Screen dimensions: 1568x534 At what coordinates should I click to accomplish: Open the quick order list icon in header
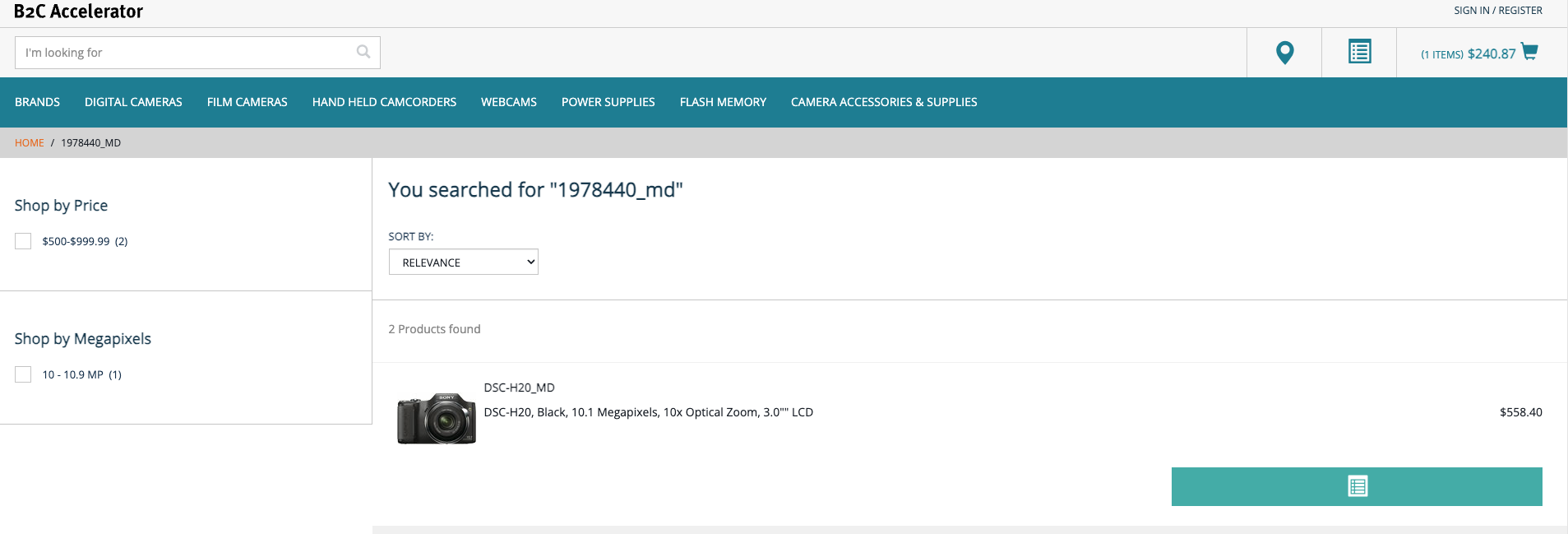click(1359, 52)
